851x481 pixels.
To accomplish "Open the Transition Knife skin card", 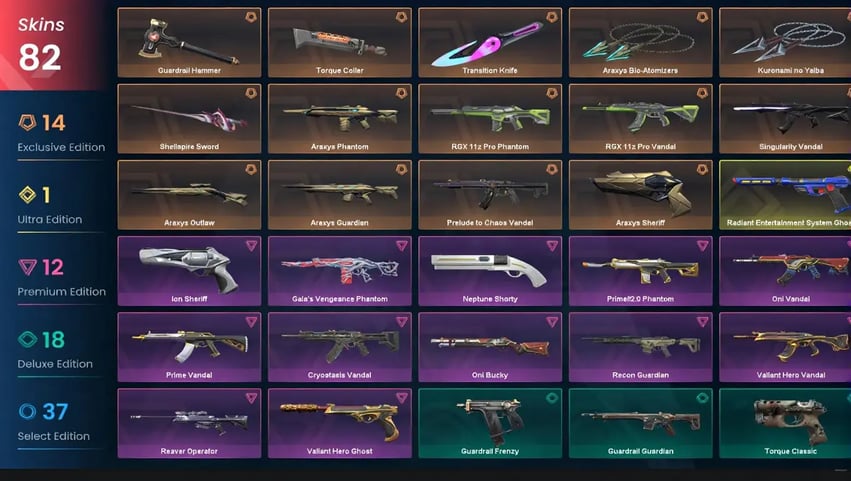I will coord(490,42).
